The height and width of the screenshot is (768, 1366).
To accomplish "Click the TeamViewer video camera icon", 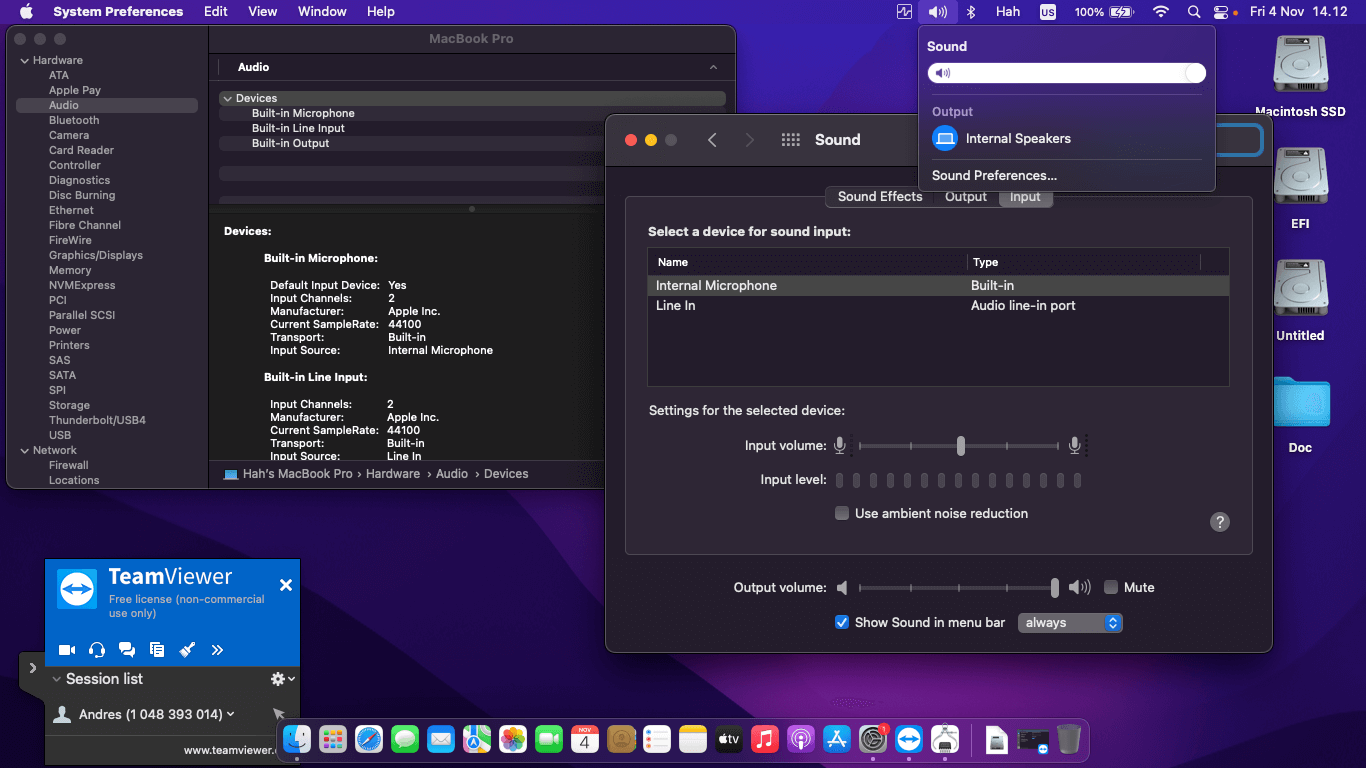I will tap(67, 650).
